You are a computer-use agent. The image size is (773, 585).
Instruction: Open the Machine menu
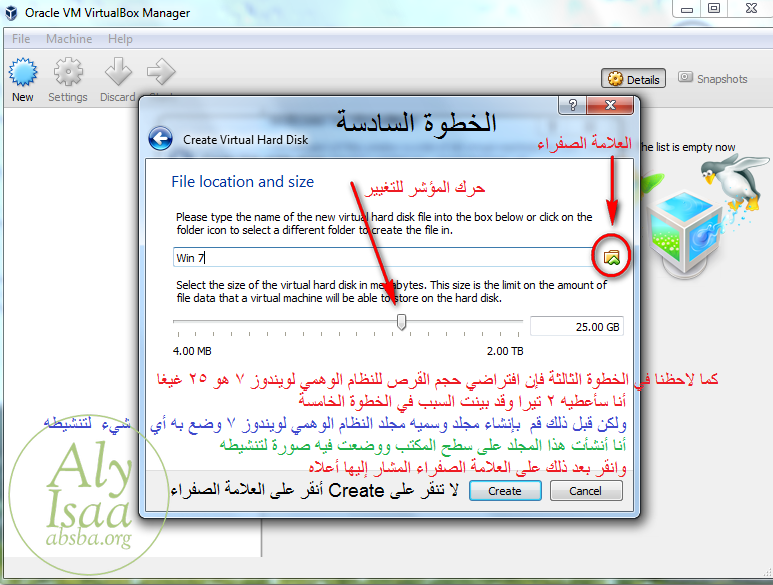(69, 39)
